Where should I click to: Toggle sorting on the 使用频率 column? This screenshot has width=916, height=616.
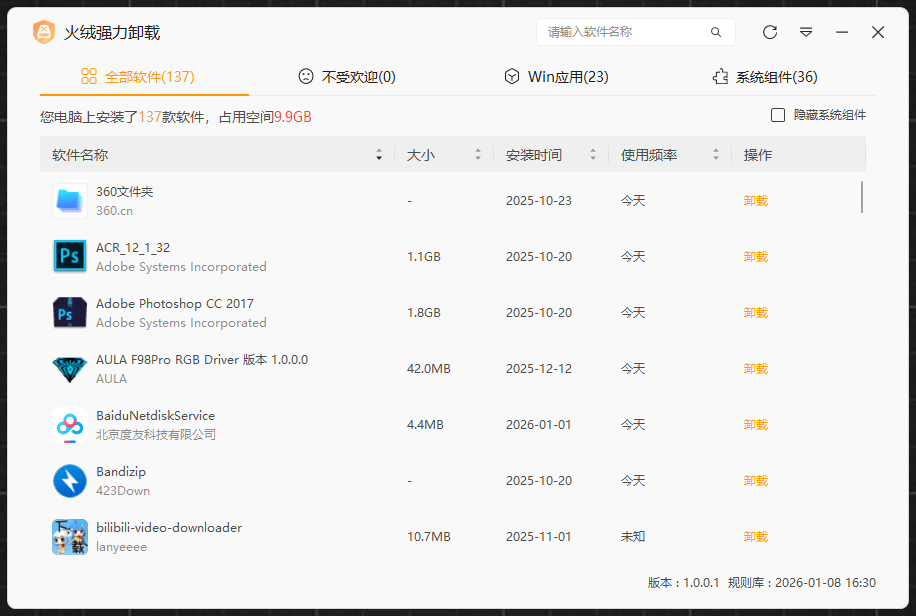pyautogui.click(x=716, y=154)
